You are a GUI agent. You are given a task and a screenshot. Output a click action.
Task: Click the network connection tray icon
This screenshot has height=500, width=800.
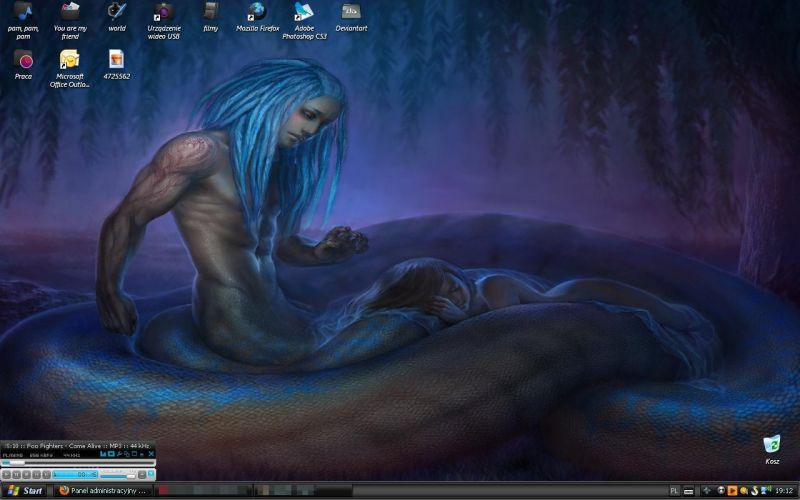(766, 491)
